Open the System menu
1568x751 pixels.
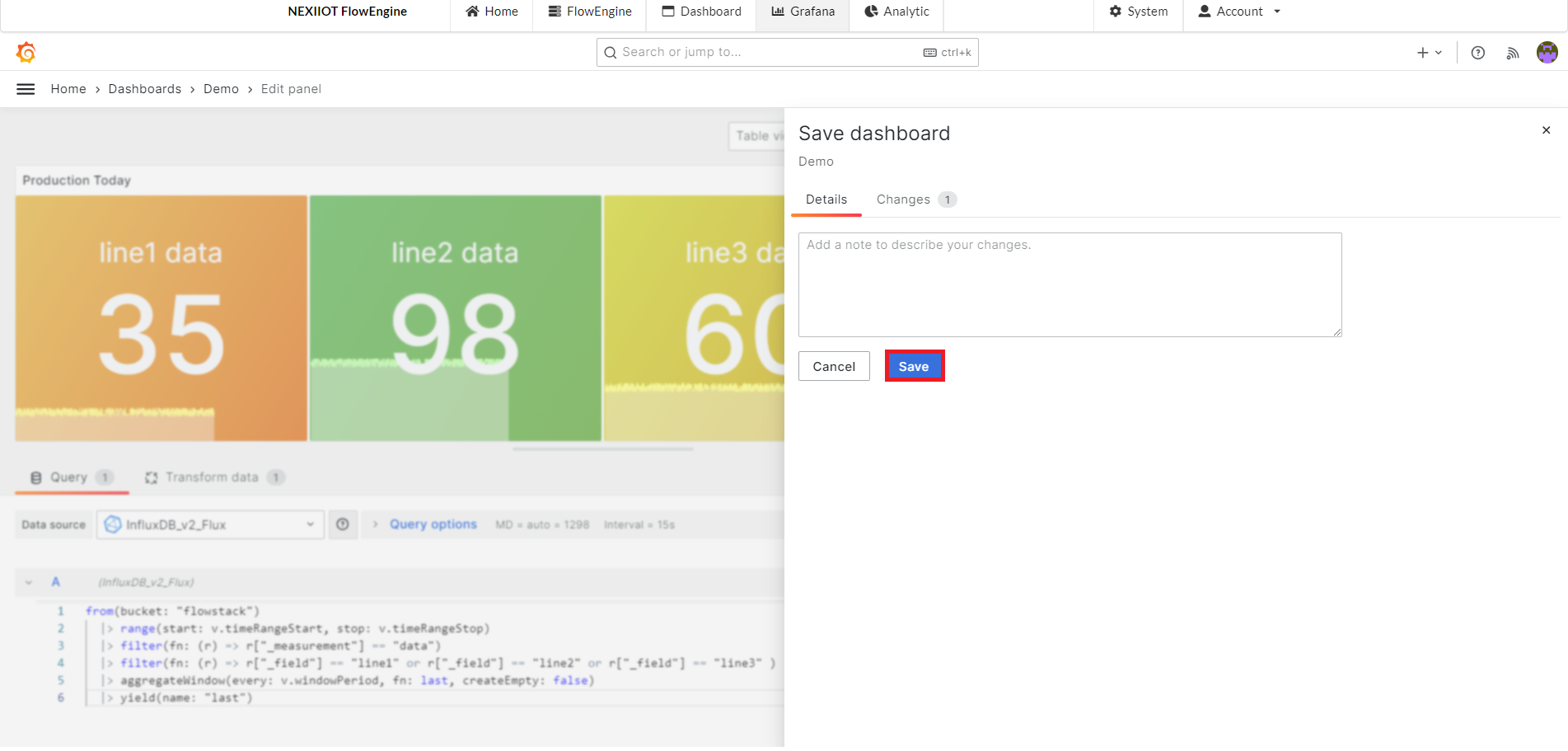[1138, 12]
